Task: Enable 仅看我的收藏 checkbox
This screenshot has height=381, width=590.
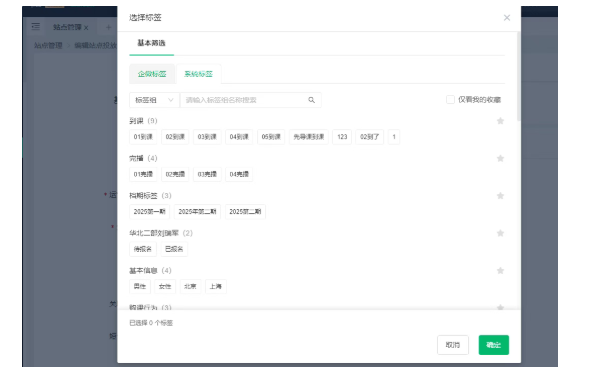Action: point(450,100)
